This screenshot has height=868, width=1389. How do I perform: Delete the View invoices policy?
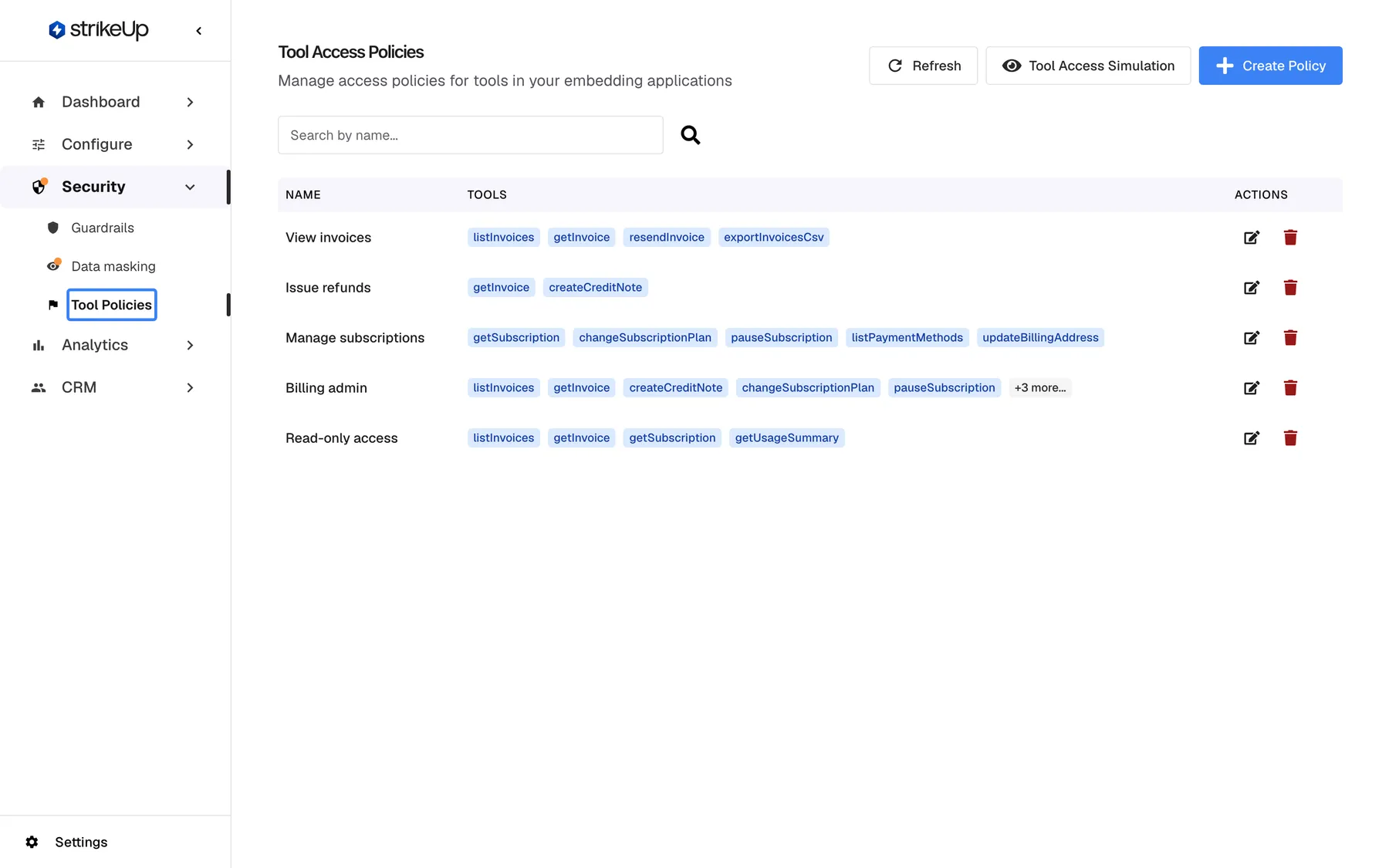[1290, 238]
